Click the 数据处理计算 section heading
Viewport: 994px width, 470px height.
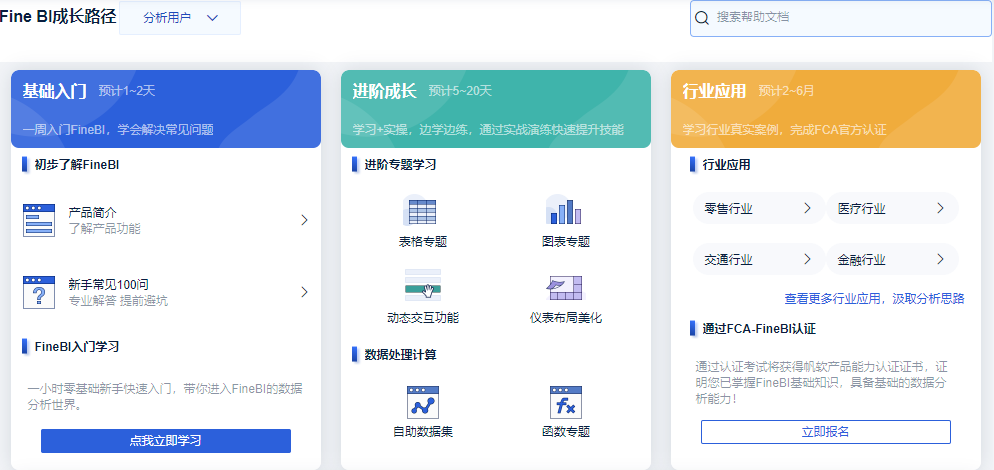click(x=400, y=355)
